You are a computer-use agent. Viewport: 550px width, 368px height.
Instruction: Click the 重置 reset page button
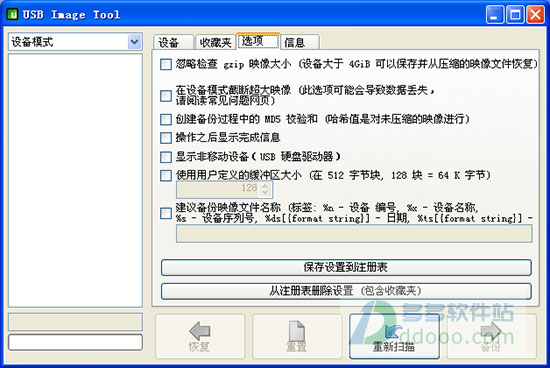(x=297, y=336)
